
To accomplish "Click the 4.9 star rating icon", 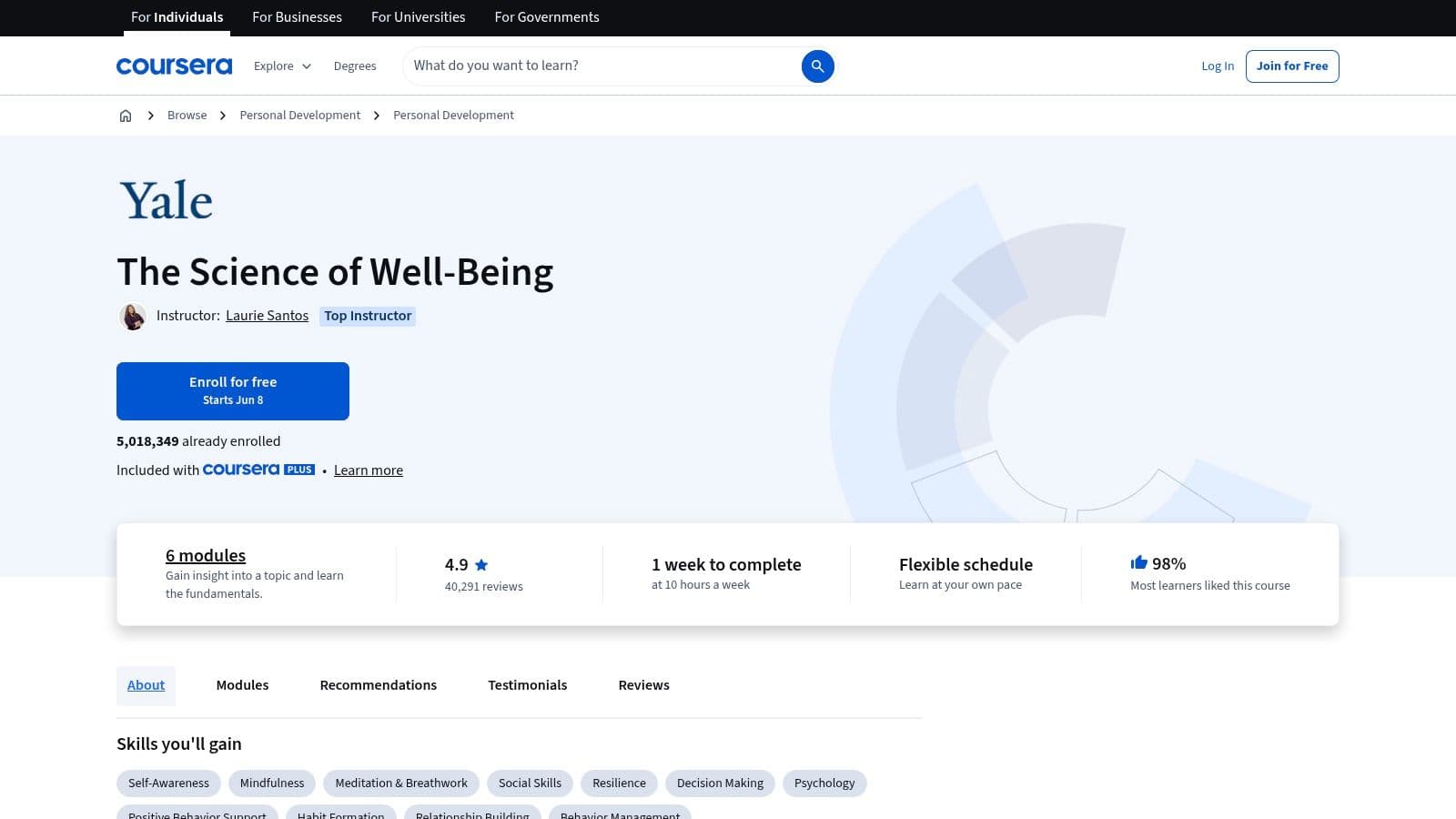I will pyautogui.click(x=481, y=565).
